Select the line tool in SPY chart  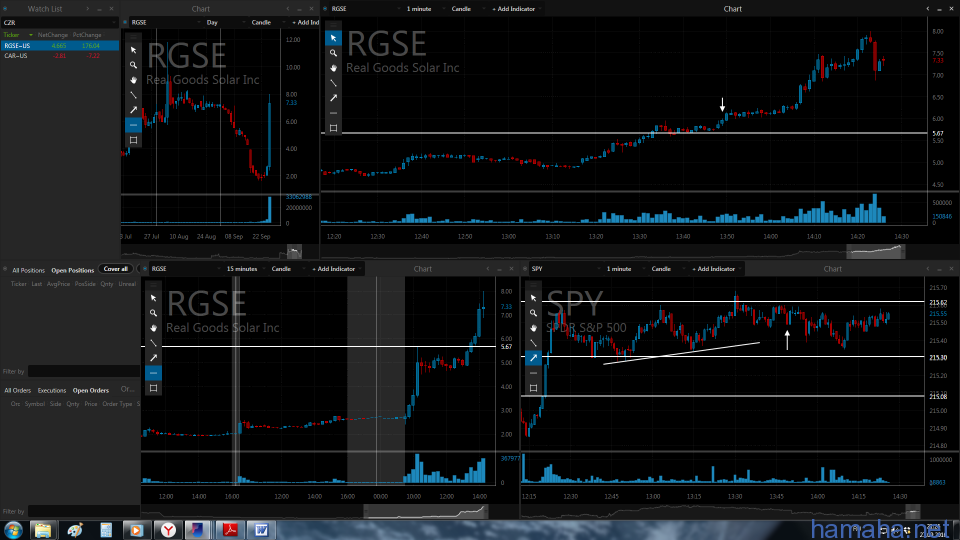(x=533, y=343)
